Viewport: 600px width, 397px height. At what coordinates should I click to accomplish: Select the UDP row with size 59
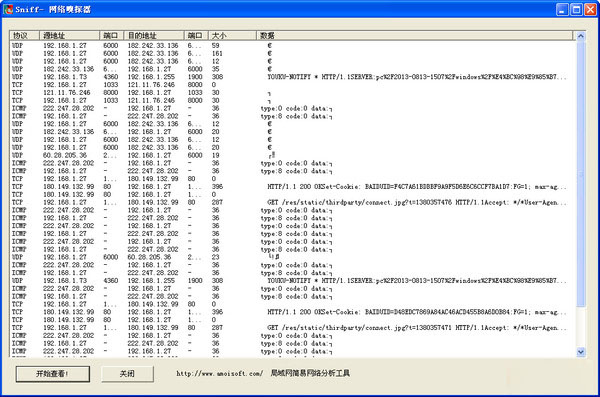pos(293,46)
